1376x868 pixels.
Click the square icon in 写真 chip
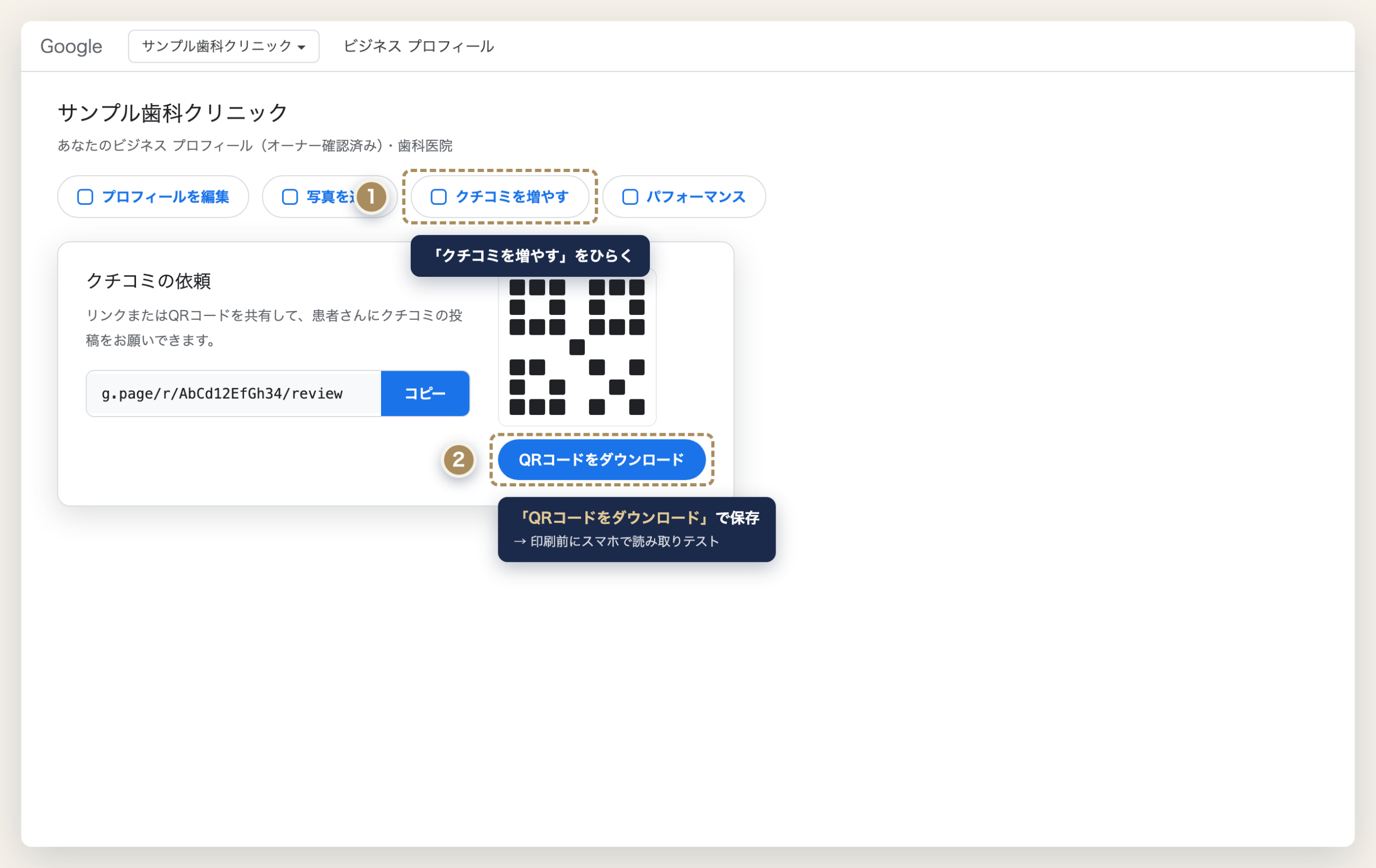pyautogui.click(x=290, y=197)
